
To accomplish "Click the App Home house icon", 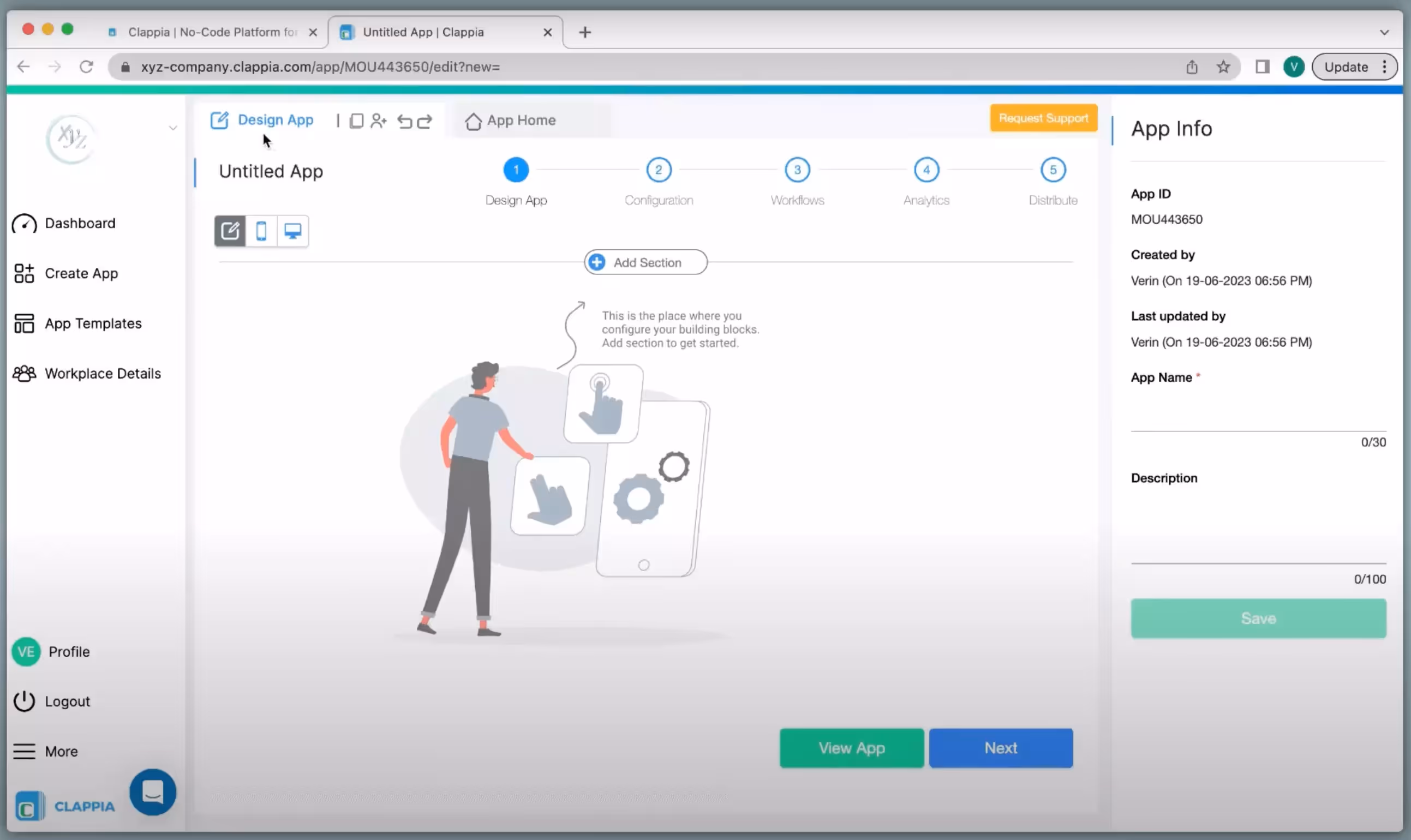I will click(x=473, y=121).
